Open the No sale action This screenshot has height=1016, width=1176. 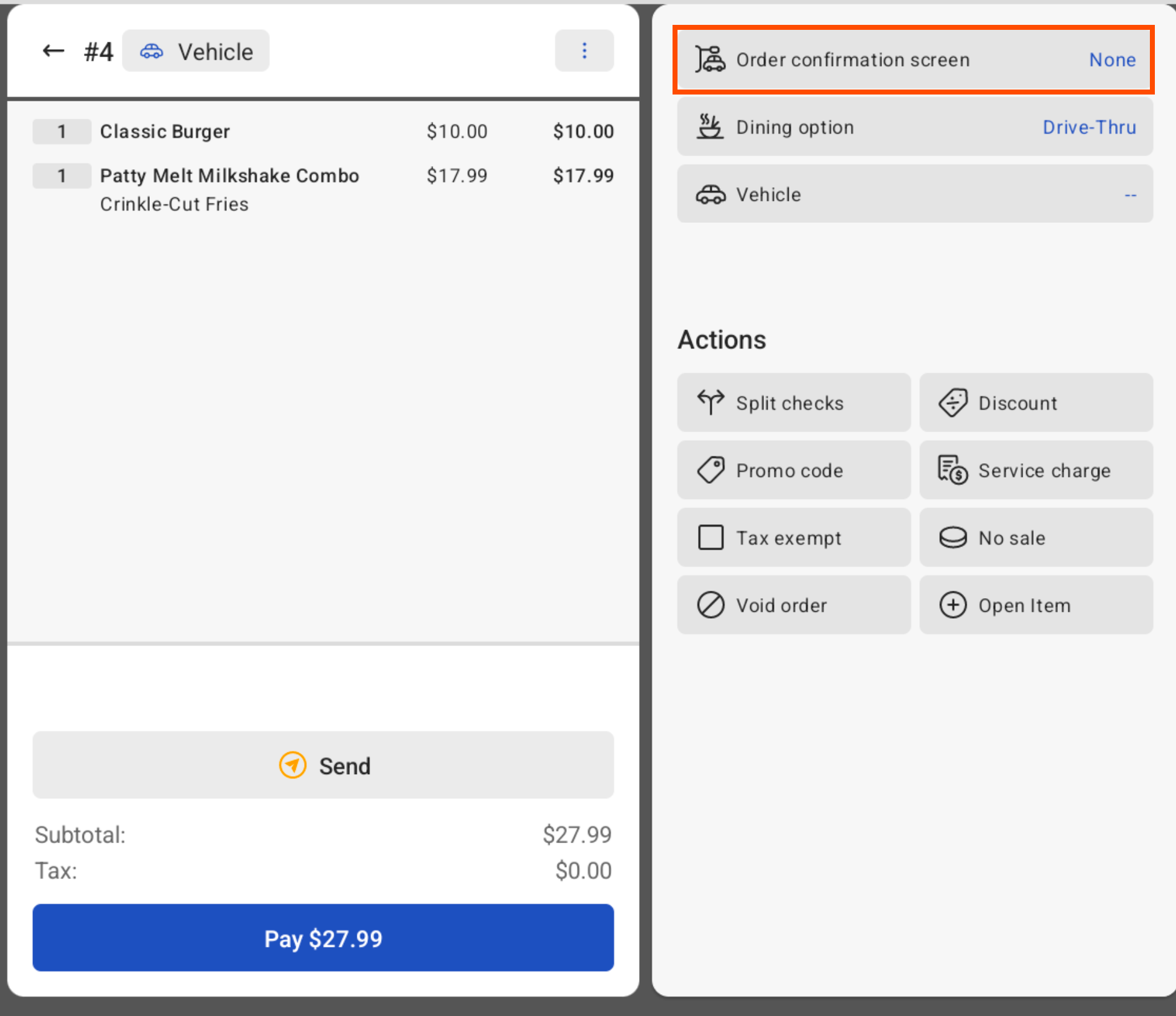[x=1036, y=537]
